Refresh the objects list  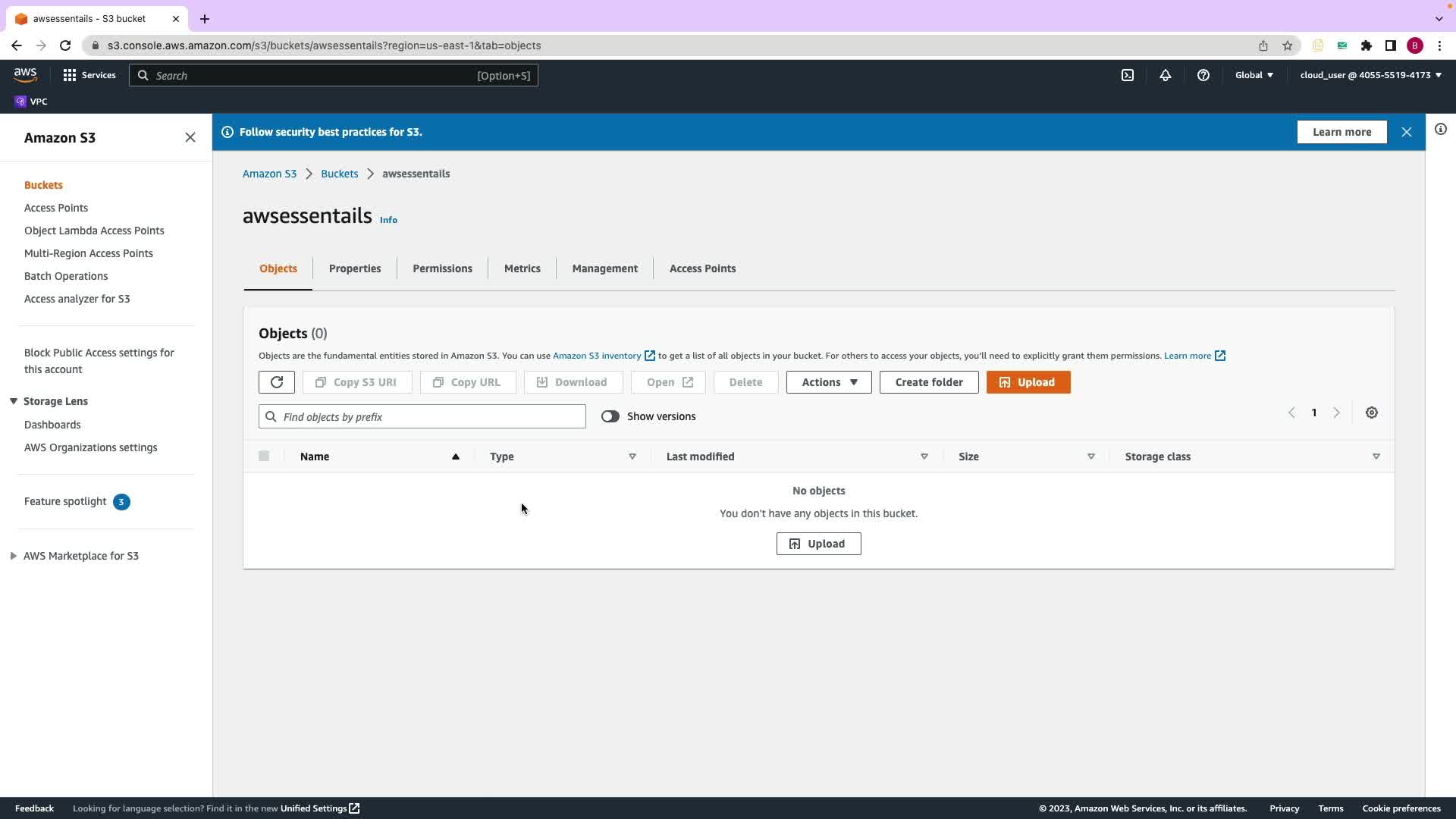click(x=277, y=382)
